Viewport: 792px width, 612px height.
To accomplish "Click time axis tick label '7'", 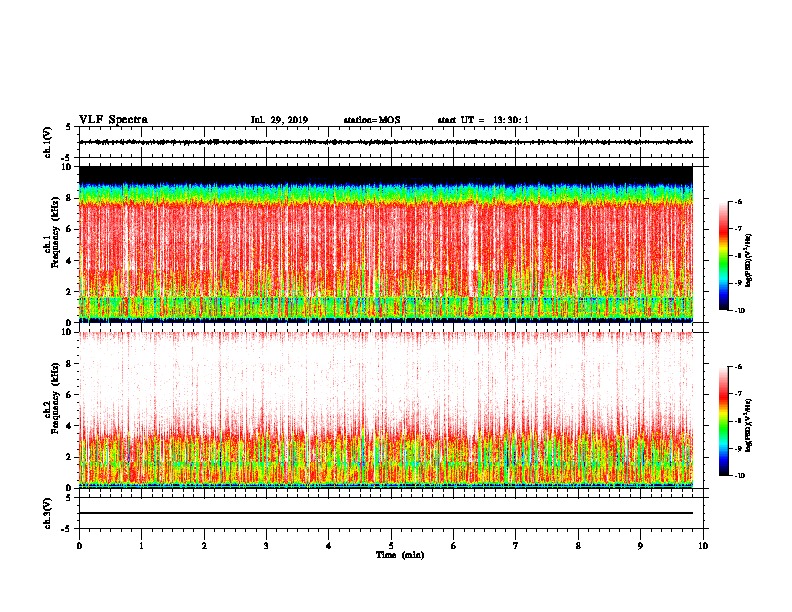I will (516, 546).
